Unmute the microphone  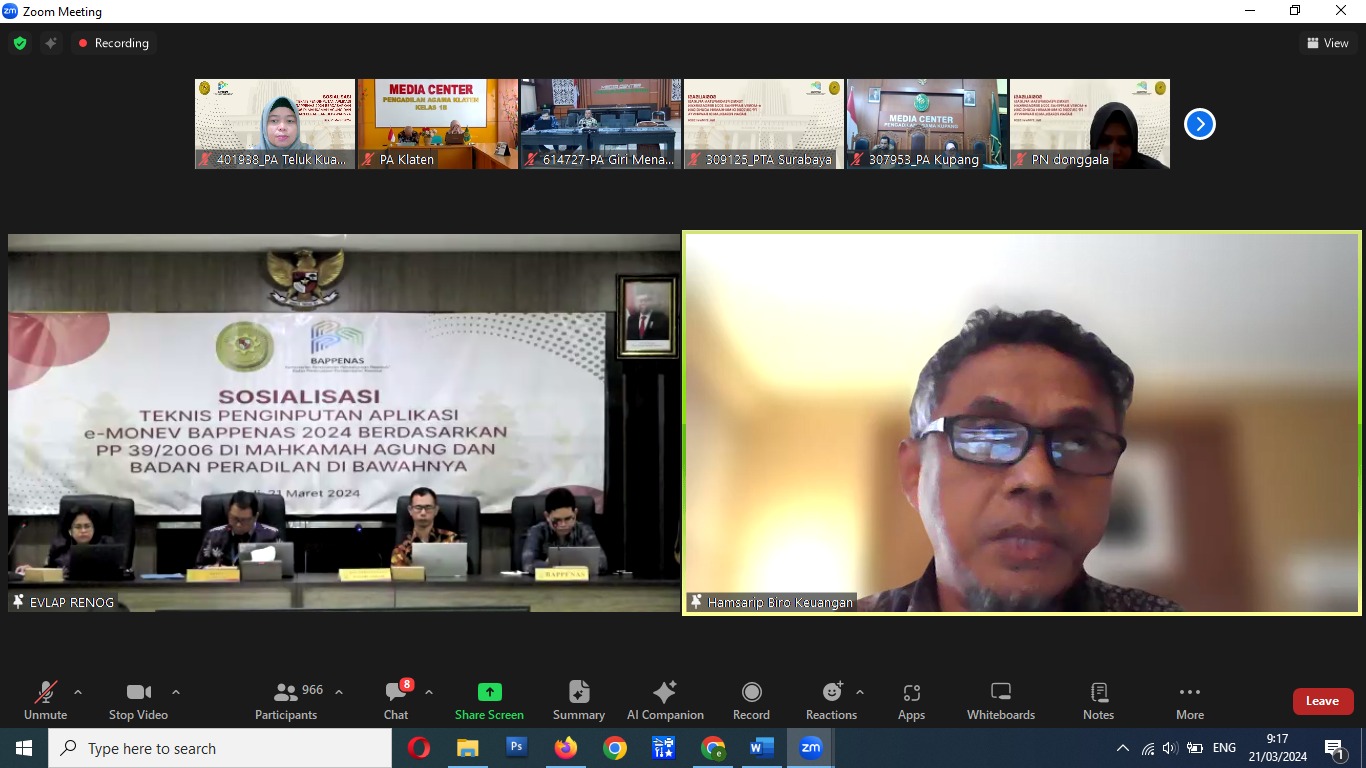click(45, 700)
